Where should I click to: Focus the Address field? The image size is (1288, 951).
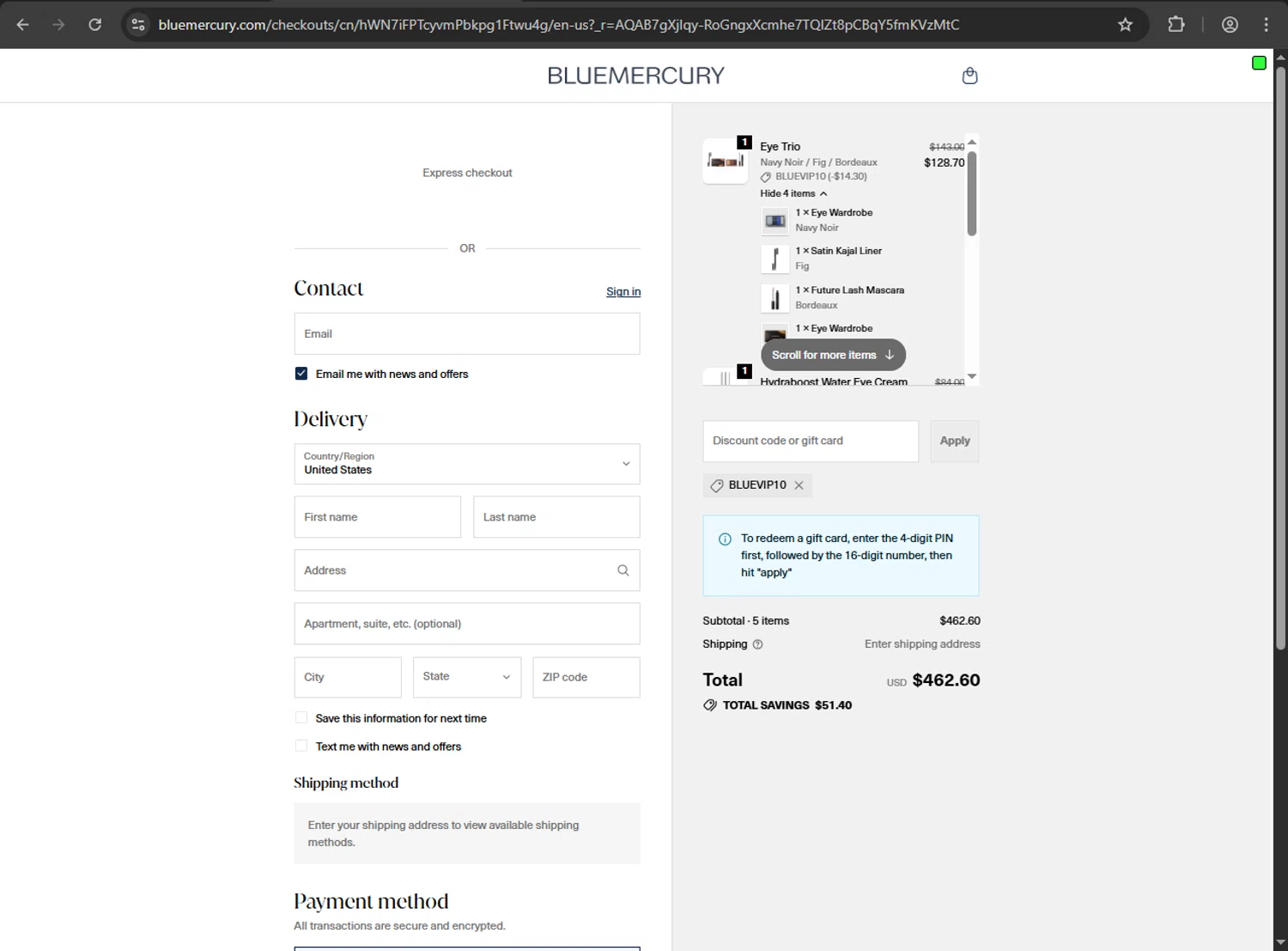pyautogui.click(x=467, y=570)
